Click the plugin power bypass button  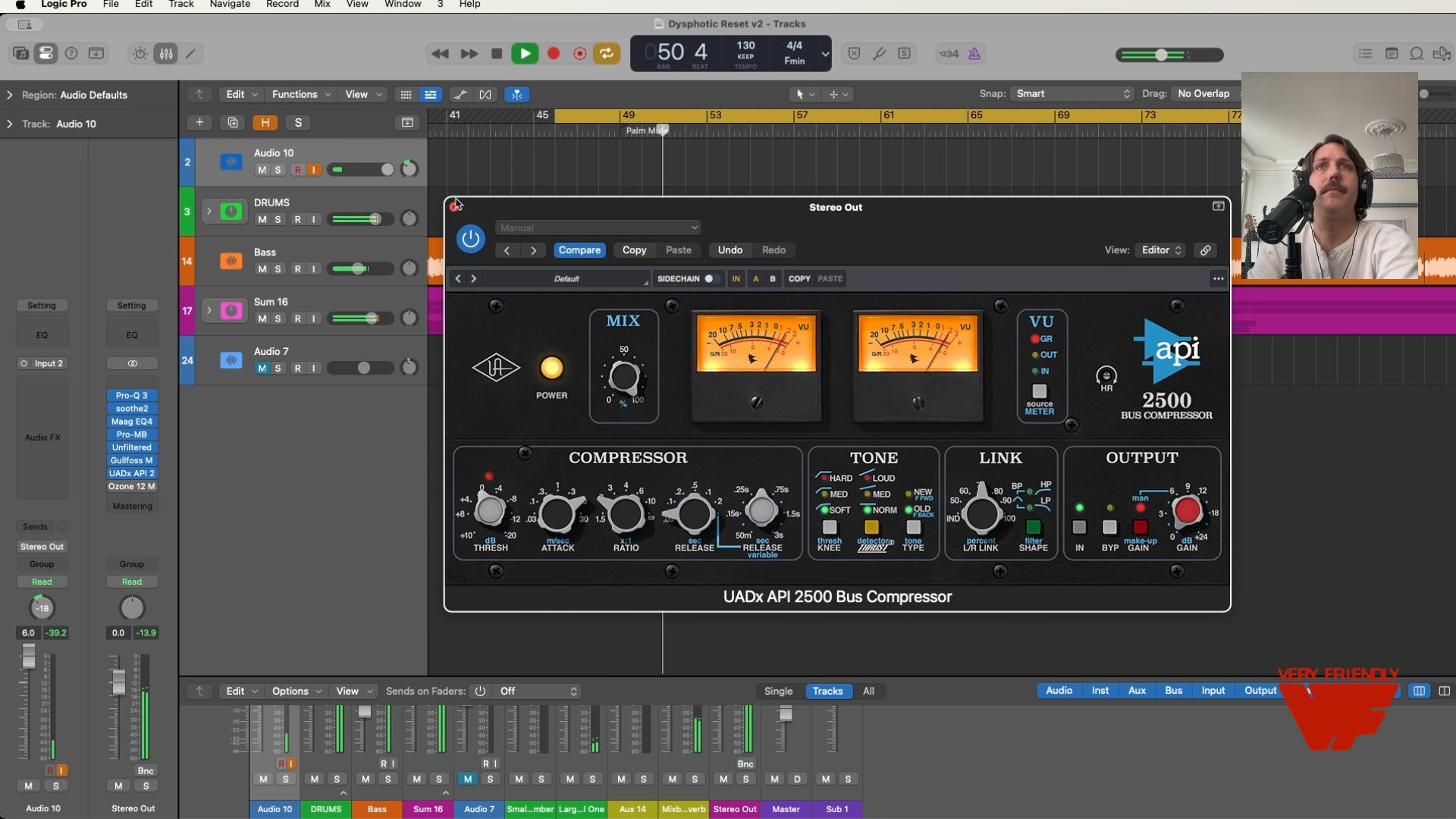(470, 239)
